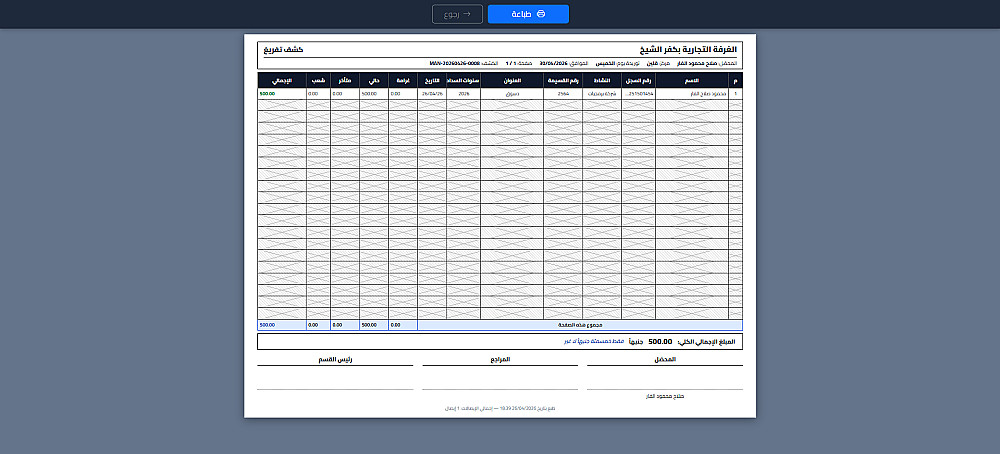Click the المراجع signature heading

(x=500, y=360)
